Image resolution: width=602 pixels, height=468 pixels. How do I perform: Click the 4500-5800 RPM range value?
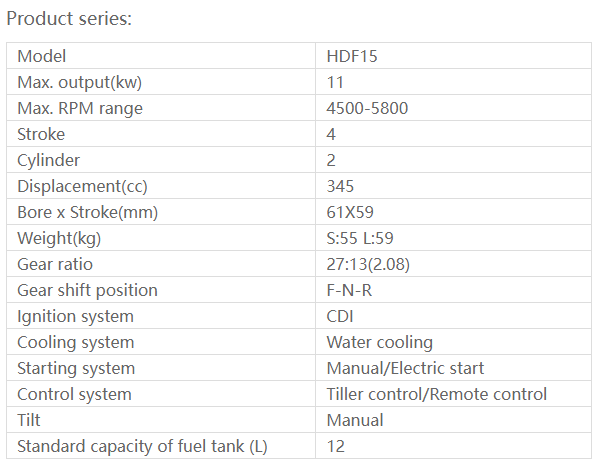click(x=367, y=108)
